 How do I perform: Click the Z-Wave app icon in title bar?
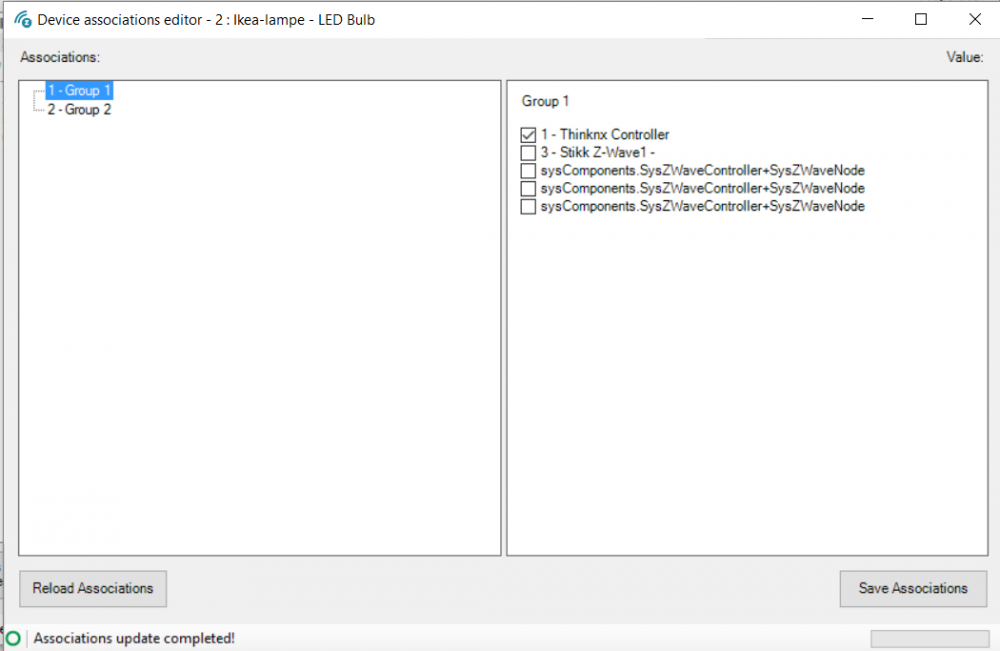pos(21,19)
